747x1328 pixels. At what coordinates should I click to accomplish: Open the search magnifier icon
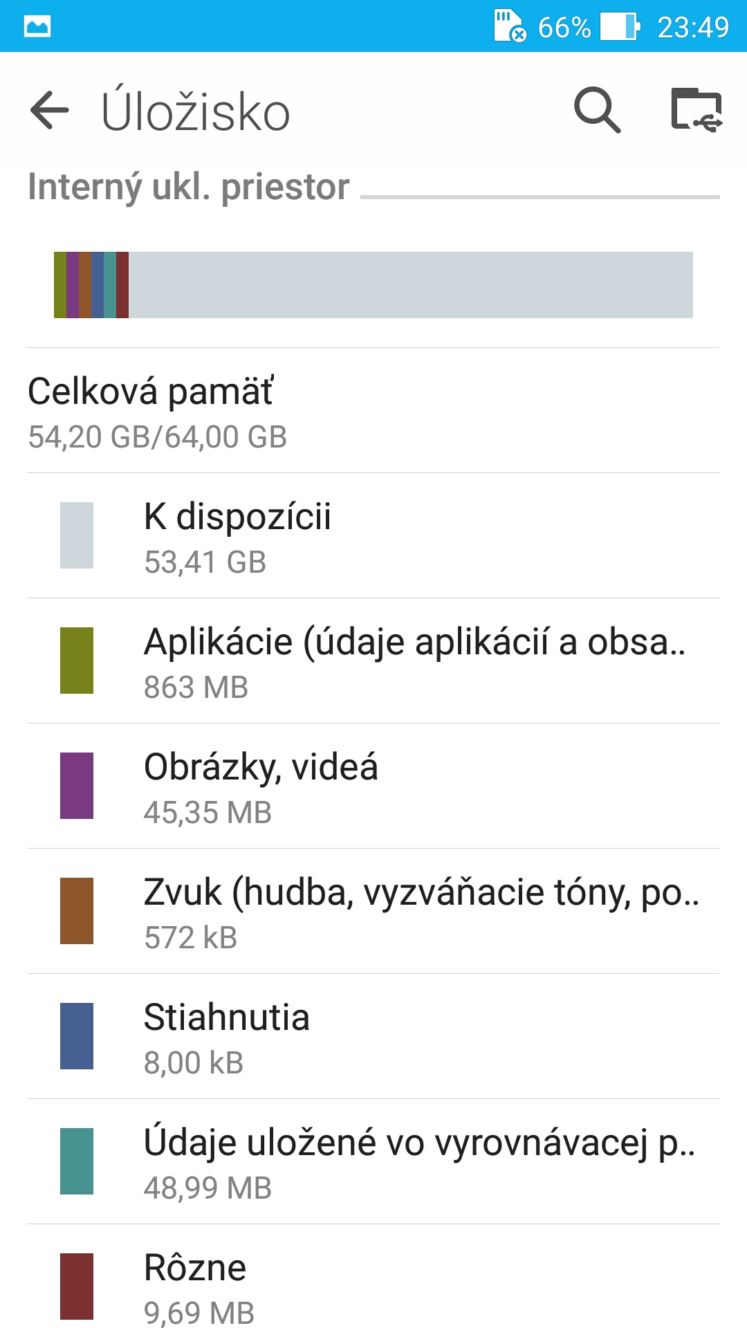click(597, 110)
